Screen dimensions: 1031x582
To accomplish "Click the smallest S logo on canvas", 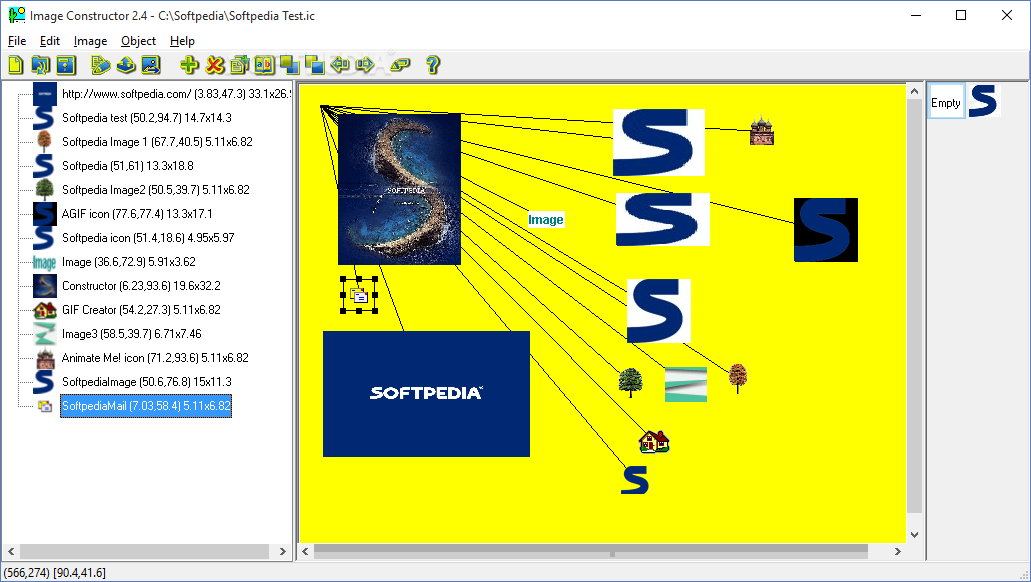I will point(635,480).
